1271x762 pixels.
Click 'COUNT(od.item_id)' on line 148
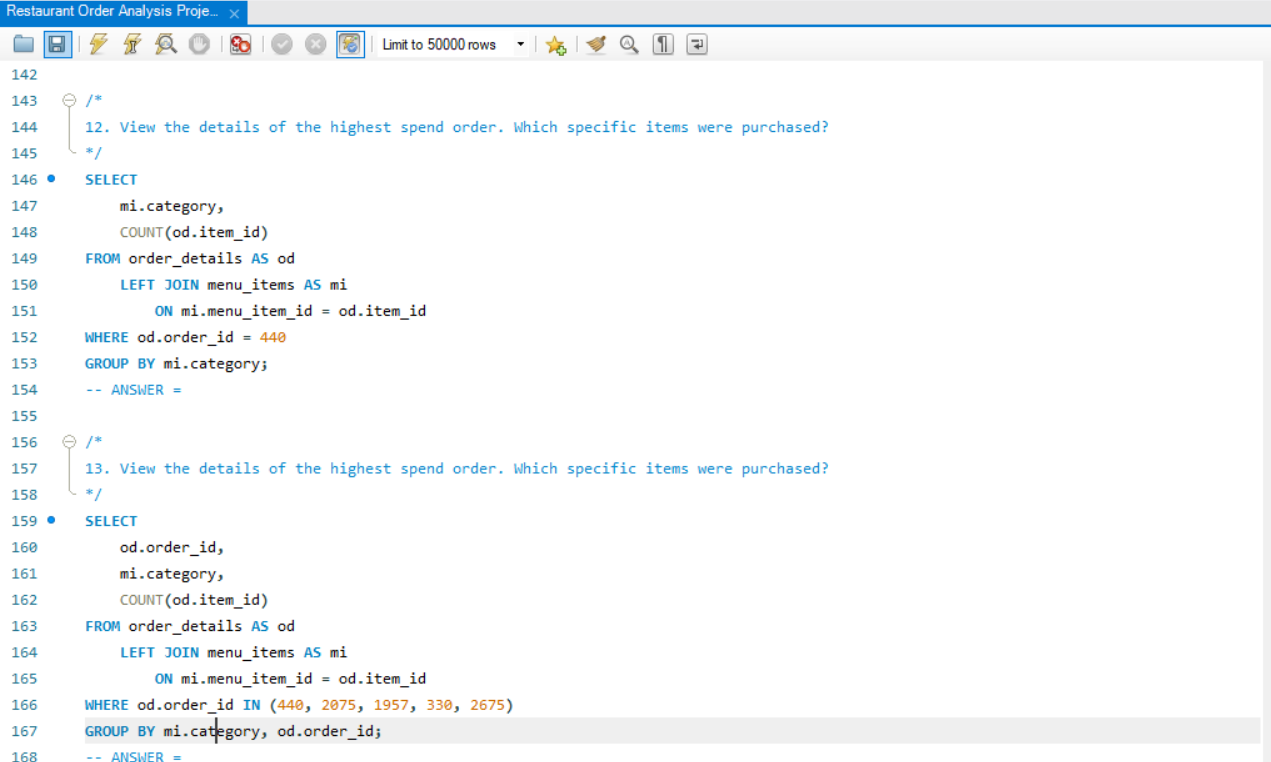[194, 232]
